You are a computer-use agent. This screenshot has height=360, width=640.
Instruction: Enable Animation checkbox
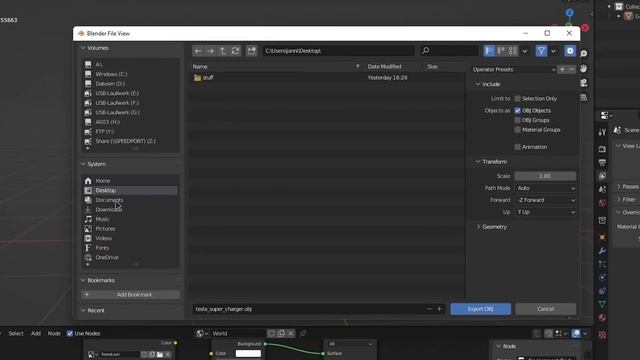tap(518, 147)
